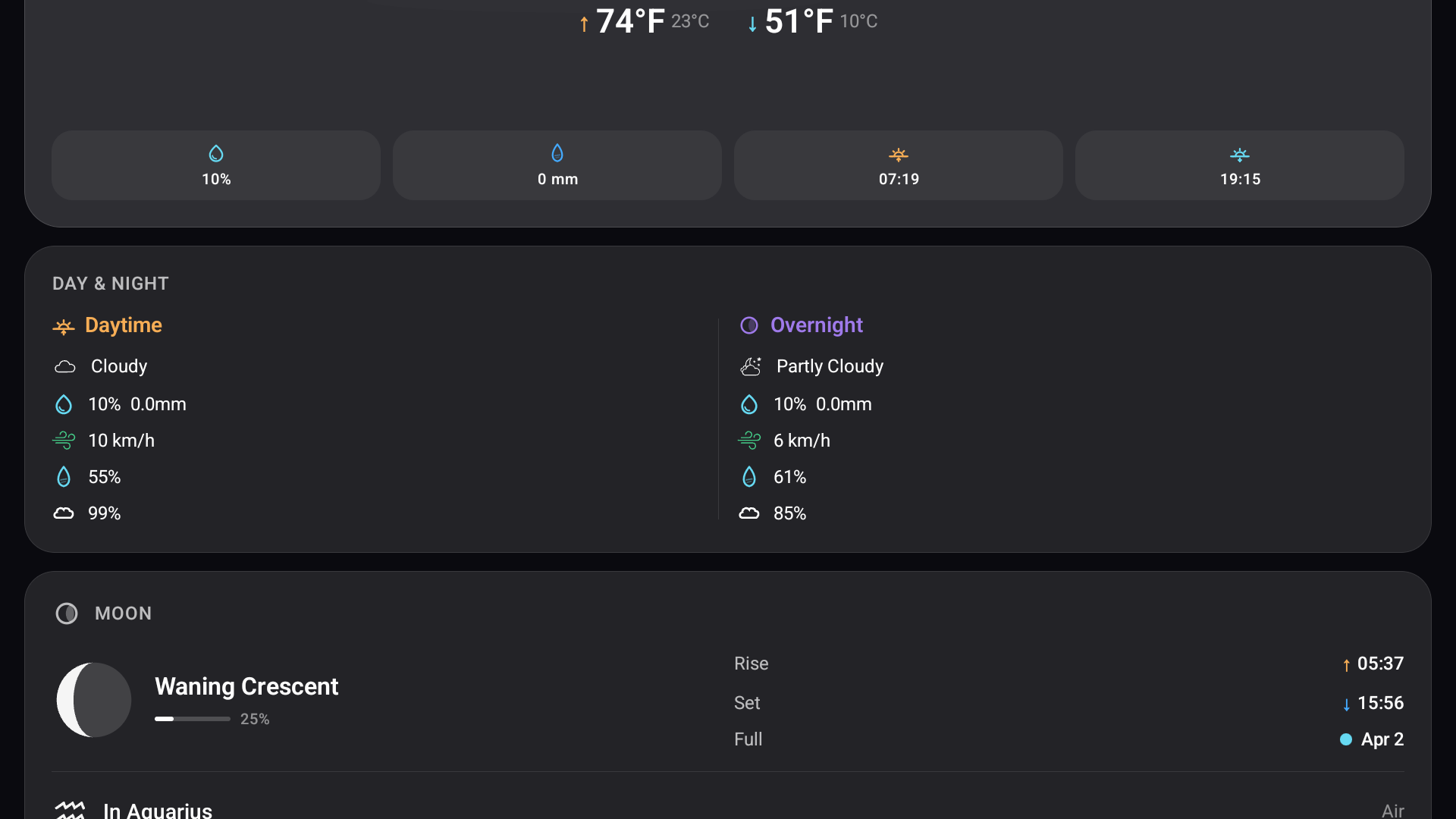This screenshot has height=819, width=1456.
Task: Click the sunset icon above 19:15
Action: 1240,155
